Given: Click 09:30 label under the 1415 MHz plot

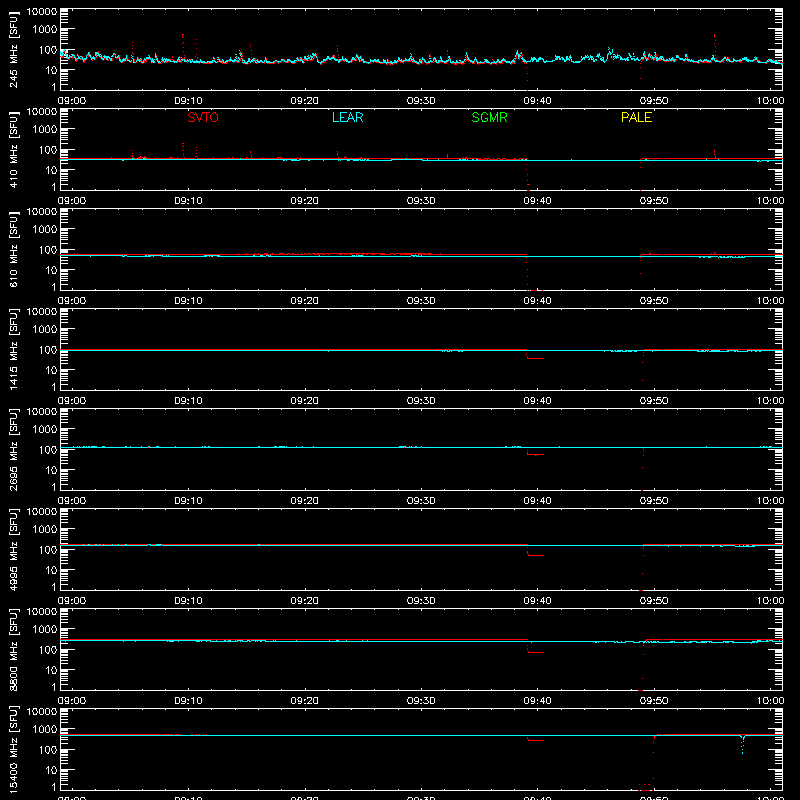Looking at the screenshot, I should (421, 401).
